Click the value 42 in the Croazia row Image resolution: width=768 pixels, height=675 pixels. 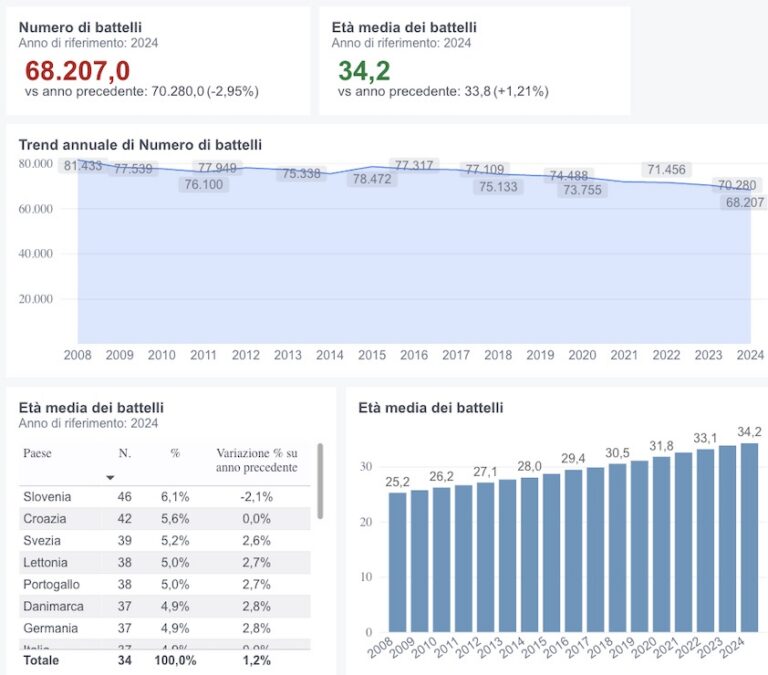[124, 519]
